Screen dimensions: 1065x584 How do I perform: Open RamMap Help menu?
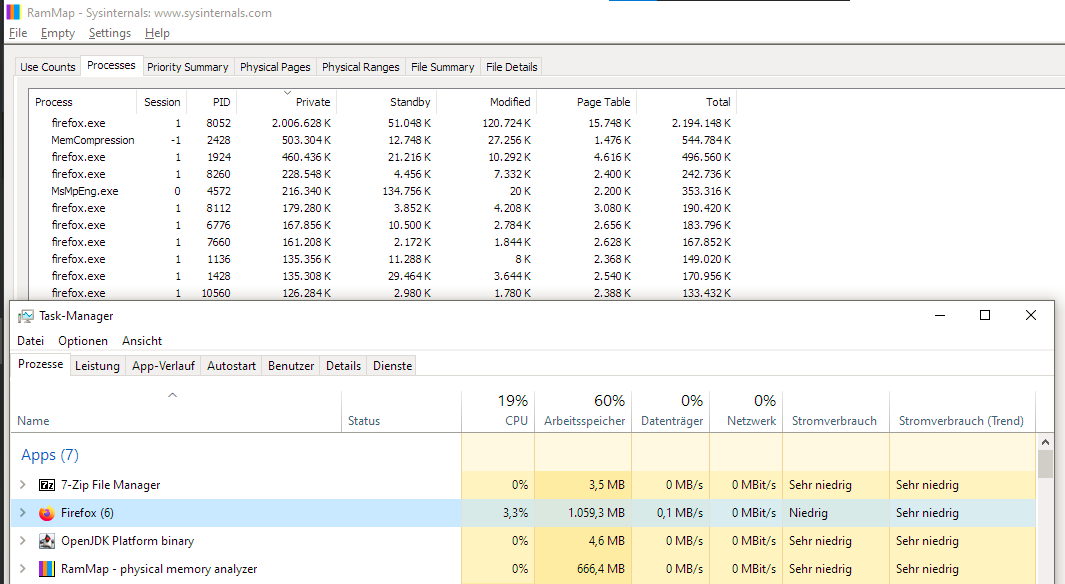click(157, 33)
